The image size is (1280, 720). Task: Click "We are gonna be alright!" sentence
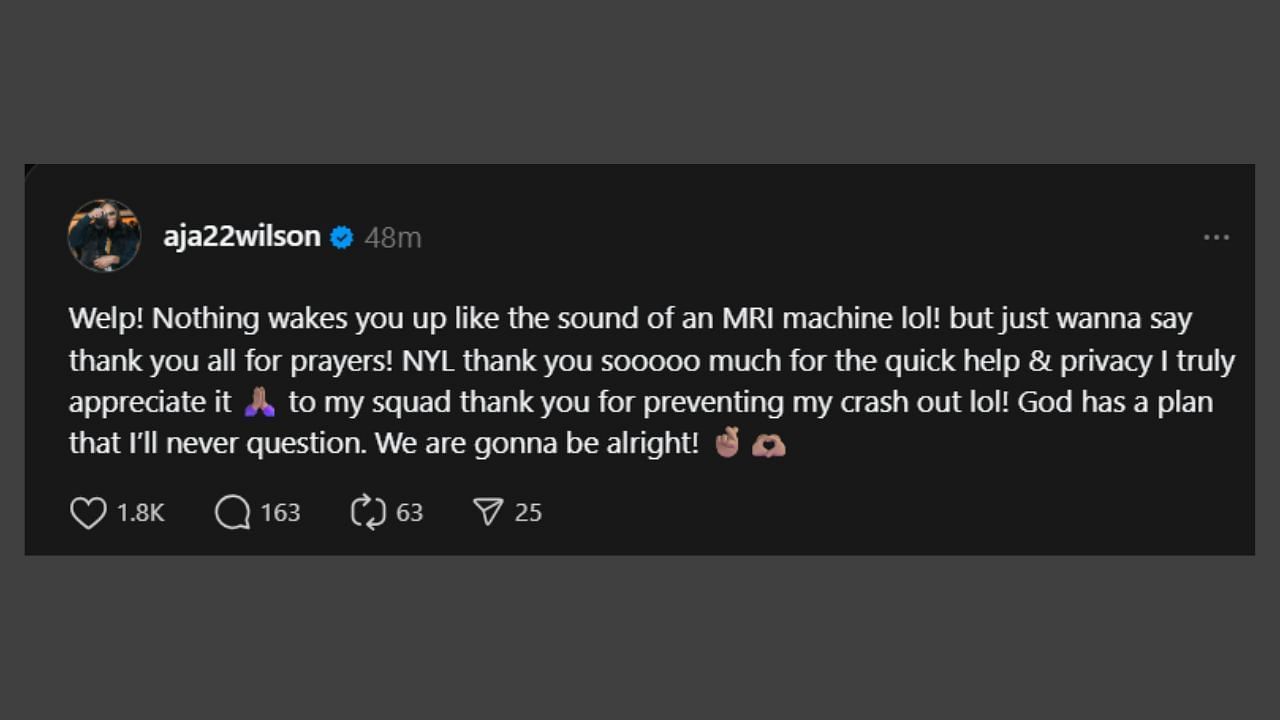(x=537, y=444)
